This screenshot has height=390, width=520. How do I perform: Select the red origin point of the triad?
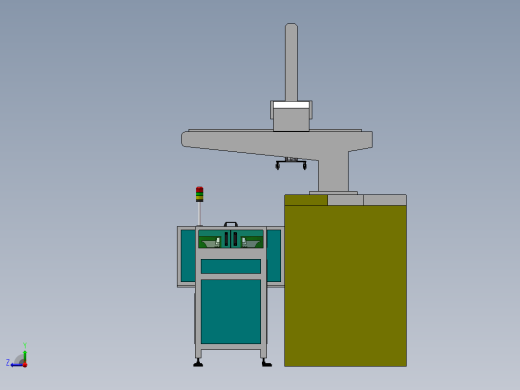click(x=25, y=365)
